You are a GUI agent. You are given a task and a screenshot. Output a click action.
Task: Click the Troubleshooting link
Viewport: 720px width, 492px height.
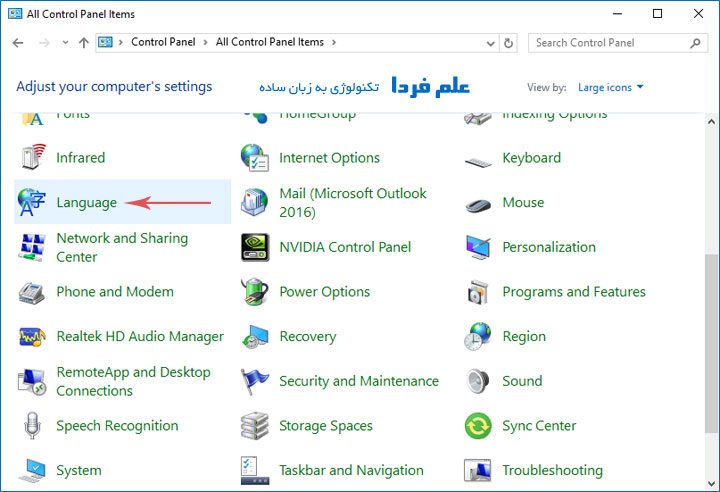click(x=552, y=470)
